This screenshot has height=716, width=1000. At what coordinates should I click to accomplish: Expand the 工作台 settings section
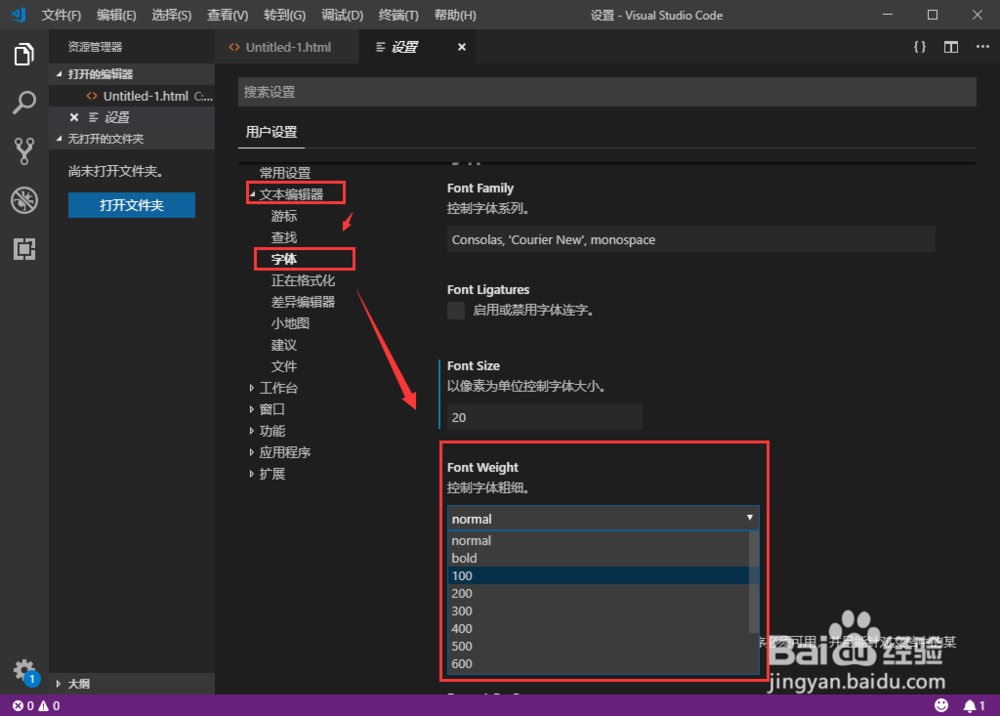point(252,388)
